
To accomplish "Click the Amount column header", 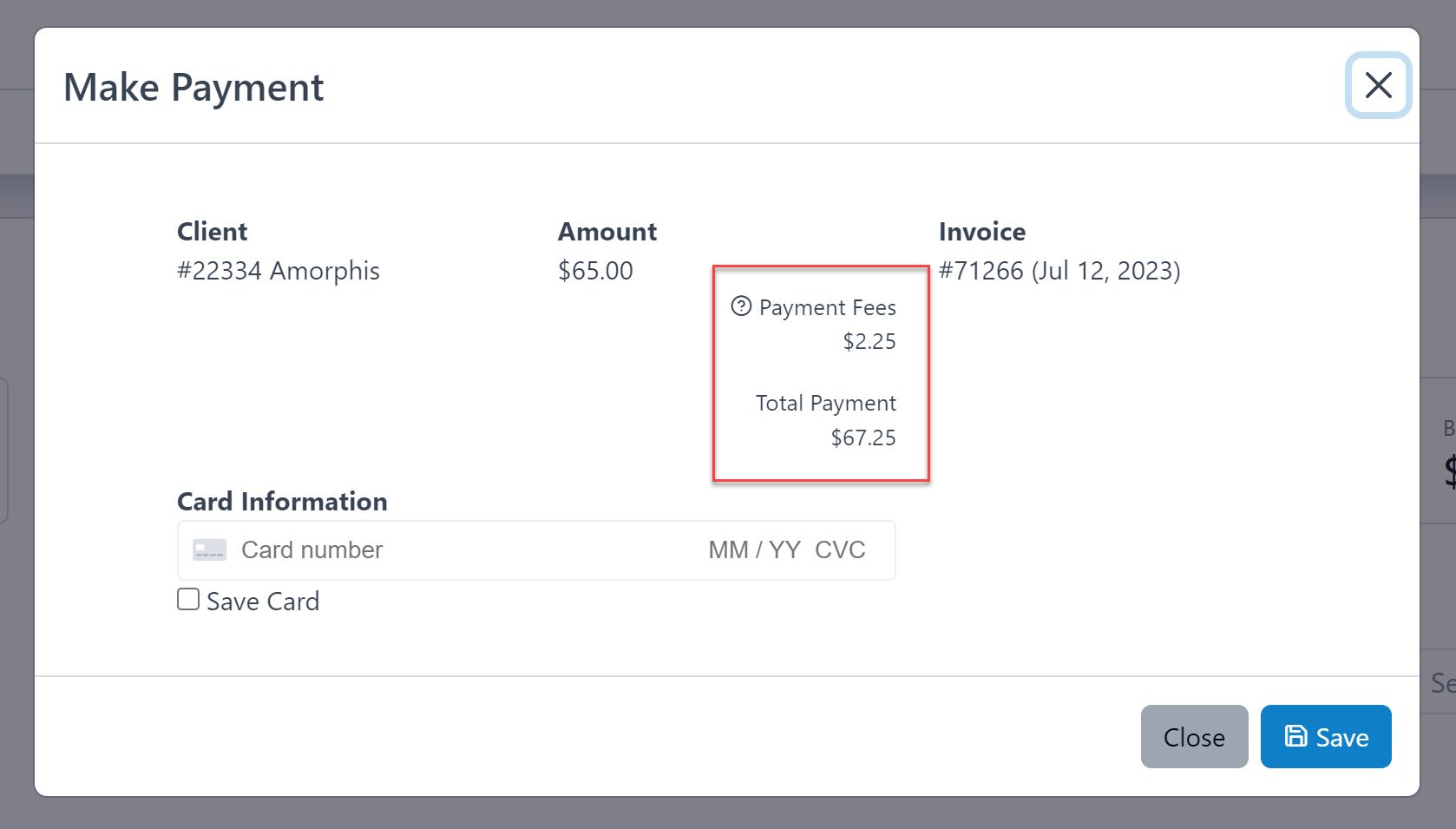I will pos(607,231).
